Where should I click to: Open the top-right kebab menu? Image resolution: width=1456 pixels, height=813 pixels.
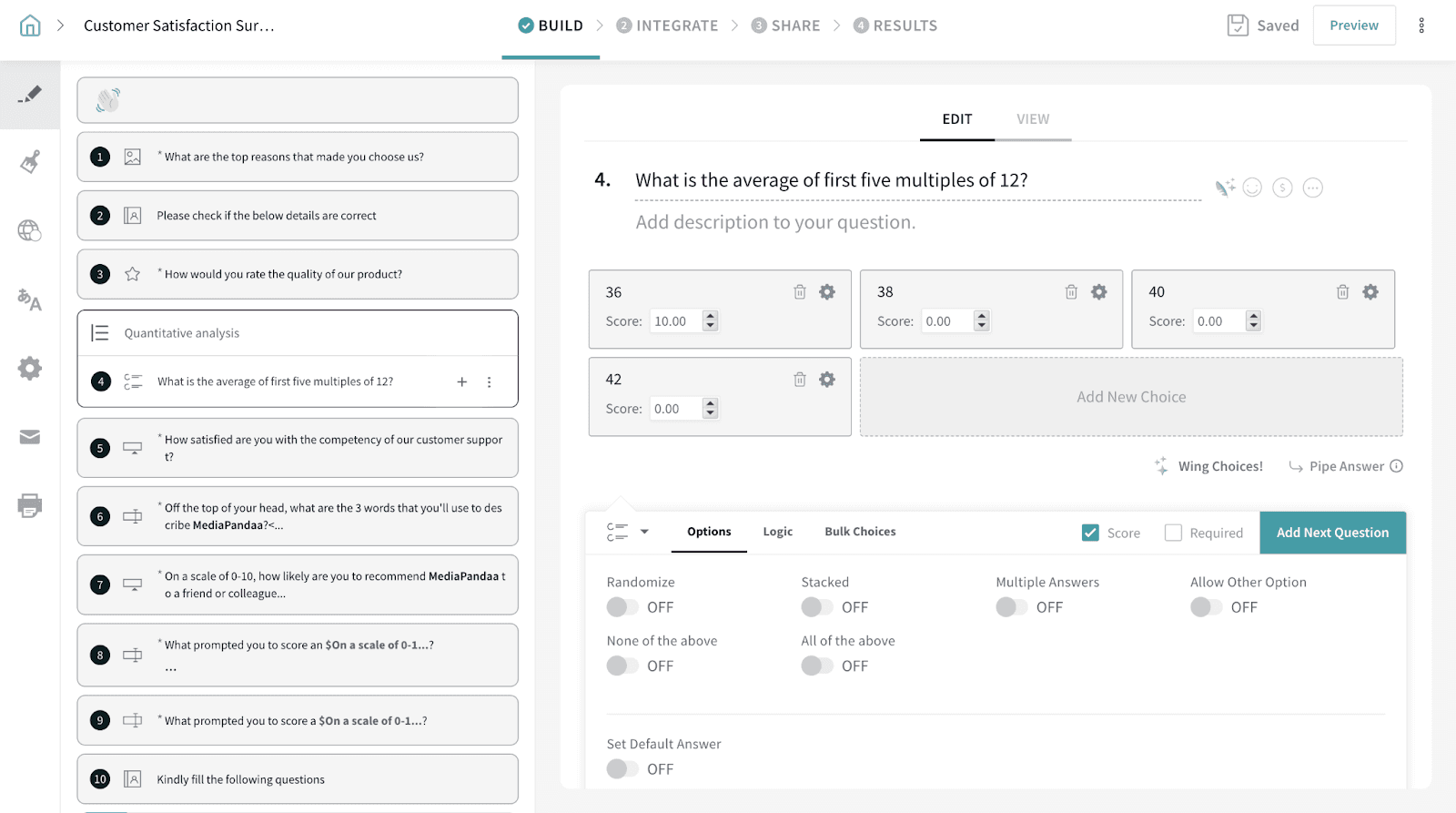(x=1421, y=25)
